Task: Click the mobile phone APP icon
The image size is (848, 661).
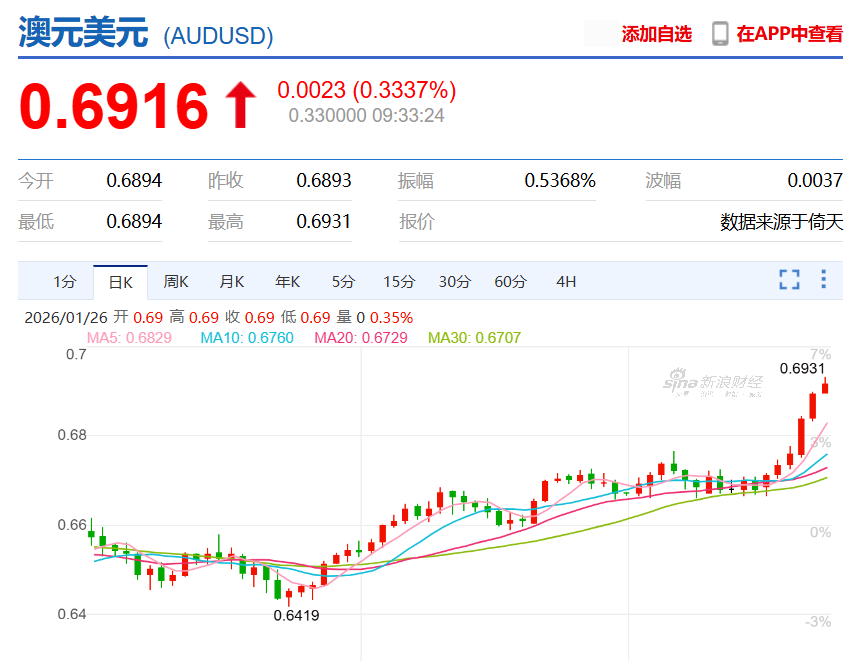Action: coord(719,34)
